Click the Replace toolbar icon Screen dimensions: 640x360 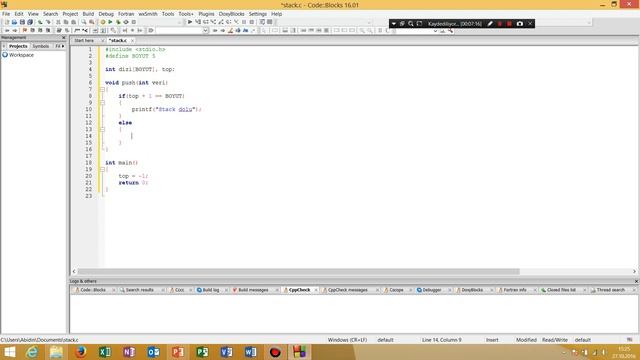coord(92,22)
